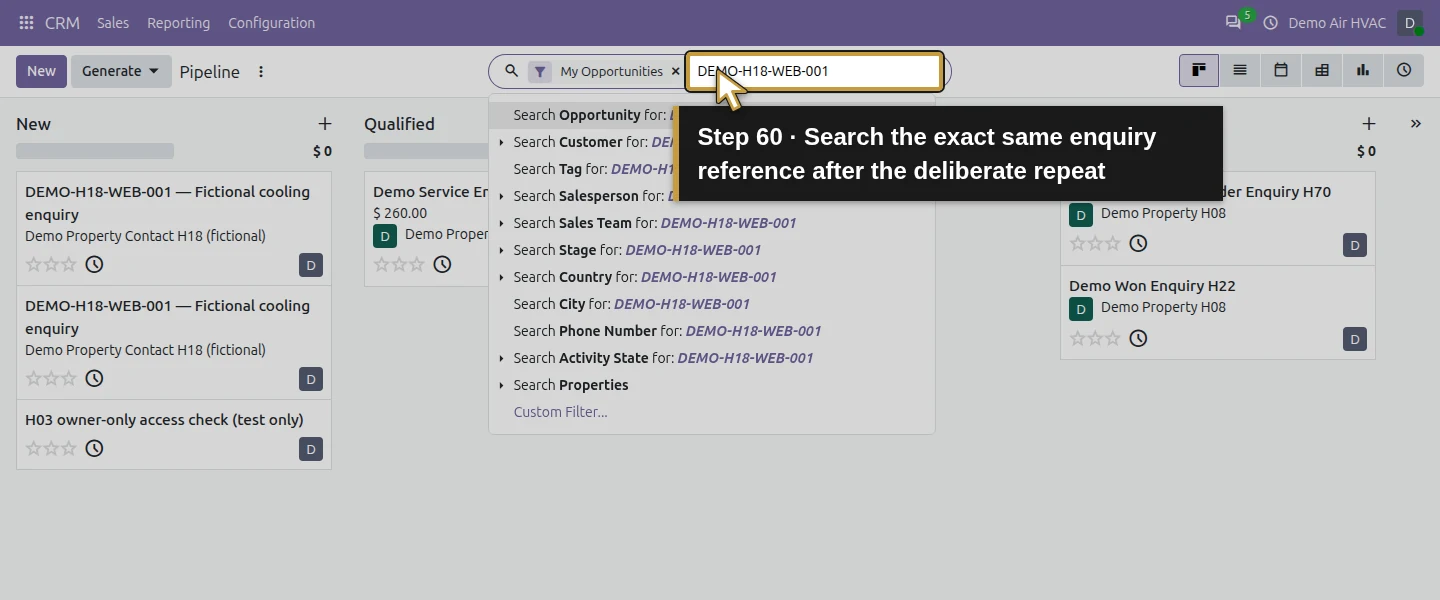
Task: Click the Pipeline breadcrumb title
Action: (x=209, y=72)
